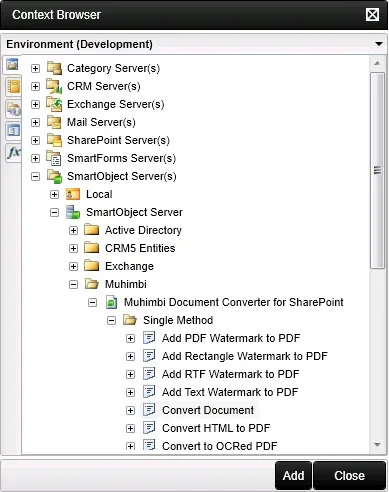Viewport: 389px width, 492px height.
Task: Open the Environment (Development) dropdown arrow
Action: (379, 44)
